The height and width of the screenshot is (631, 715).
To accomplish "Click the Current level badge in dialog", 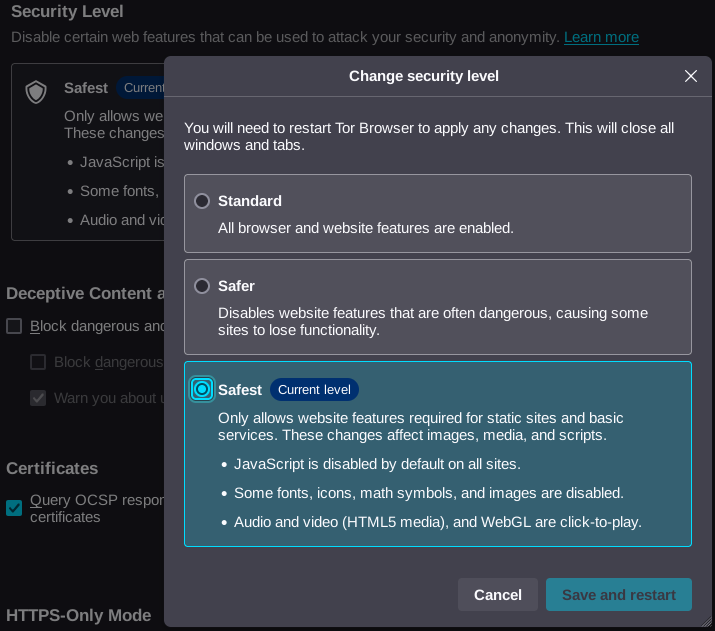I will [314, 389].
